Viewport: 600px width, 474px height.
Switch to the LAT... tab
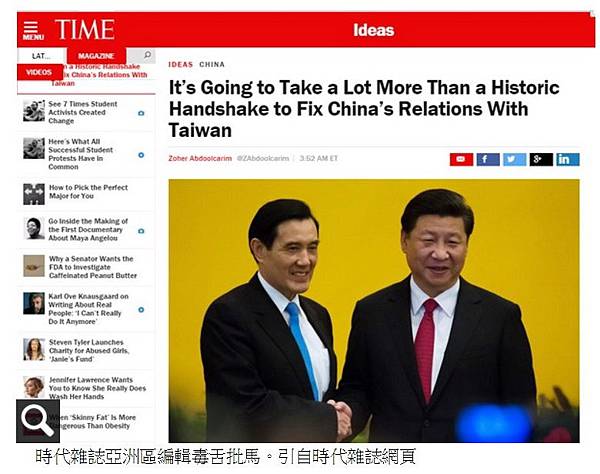point(41,56)
